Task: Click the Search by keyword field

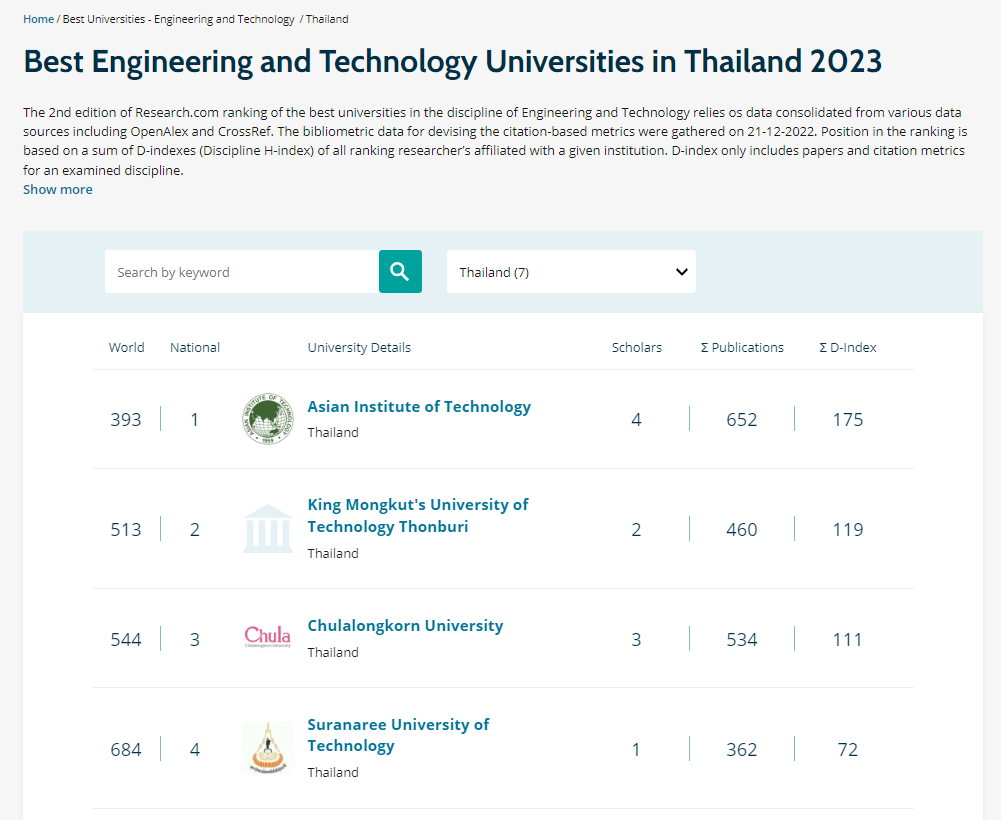Action: [242, 271]
